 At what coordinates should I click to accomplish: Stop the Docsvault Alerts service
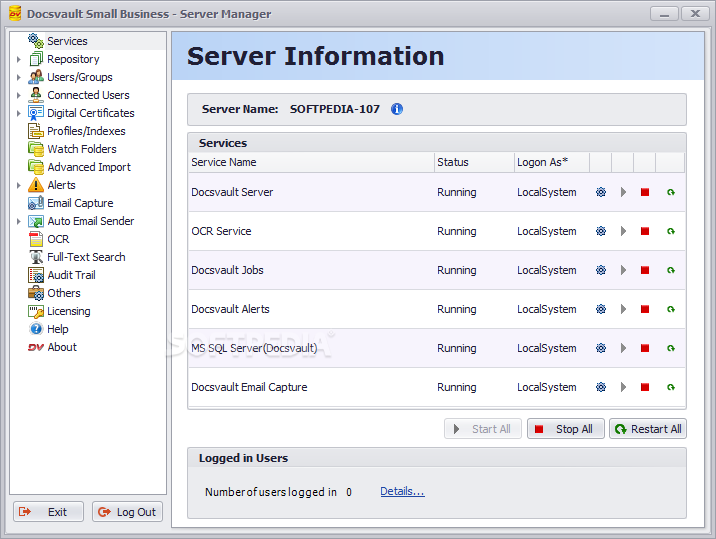click(645, 309)
